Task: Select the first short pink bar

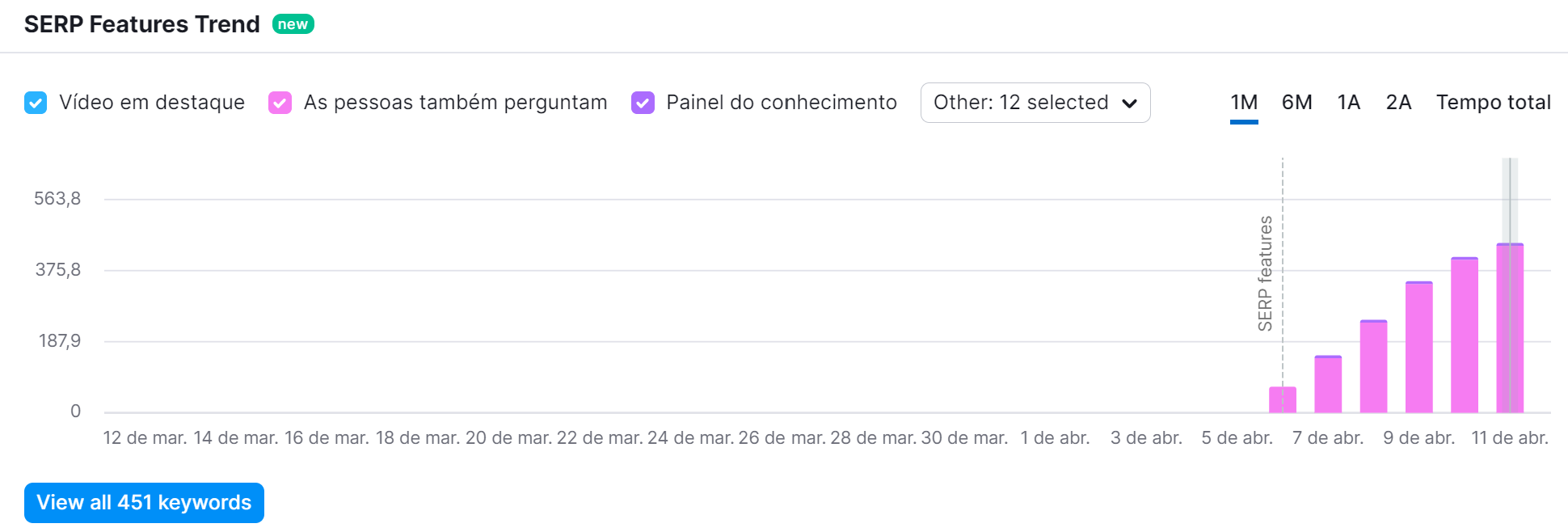Action: [1283, 399]
